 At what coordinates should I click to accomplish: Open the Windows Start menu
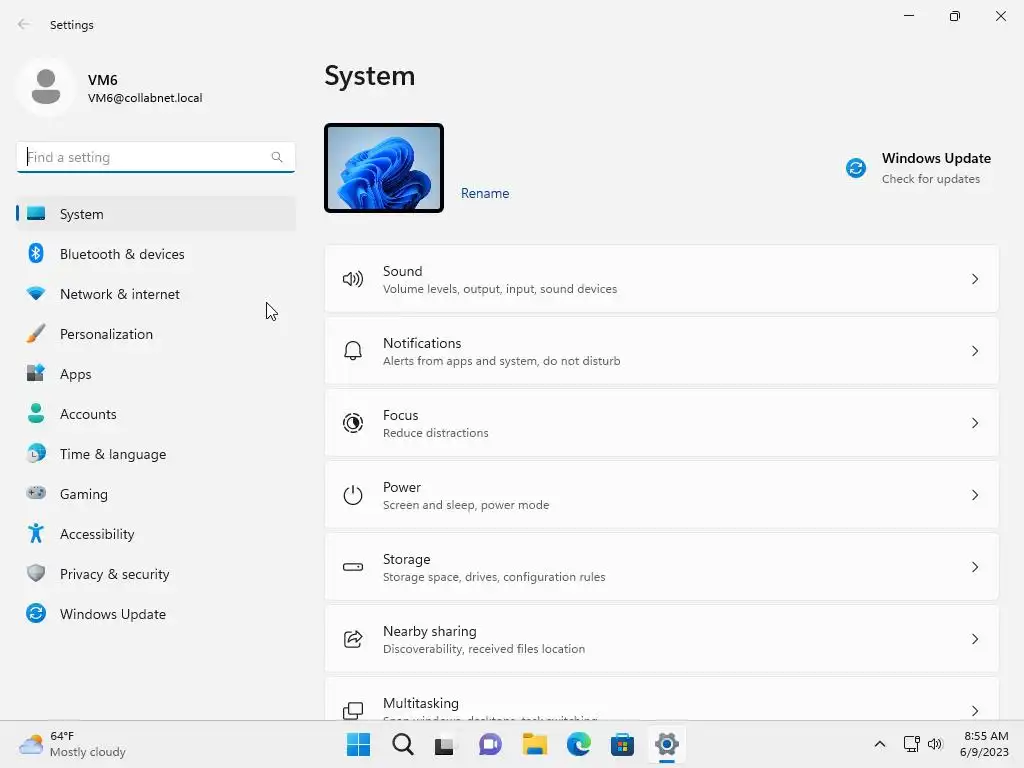coord(358,744)
